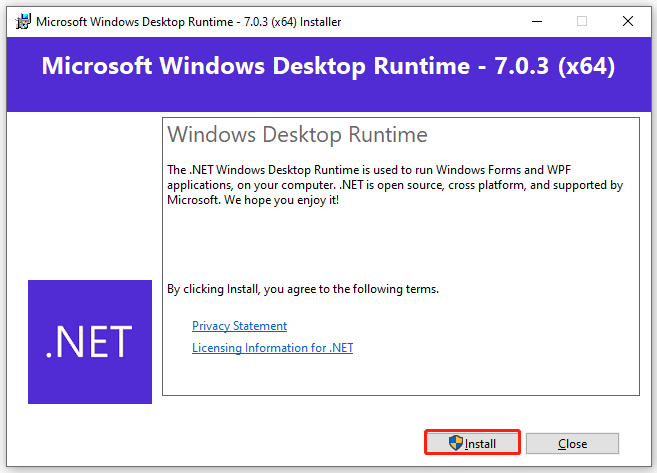Click the .NET logo tile
Image resolution: width=657 pixels, height=473 pixels.
90,342
